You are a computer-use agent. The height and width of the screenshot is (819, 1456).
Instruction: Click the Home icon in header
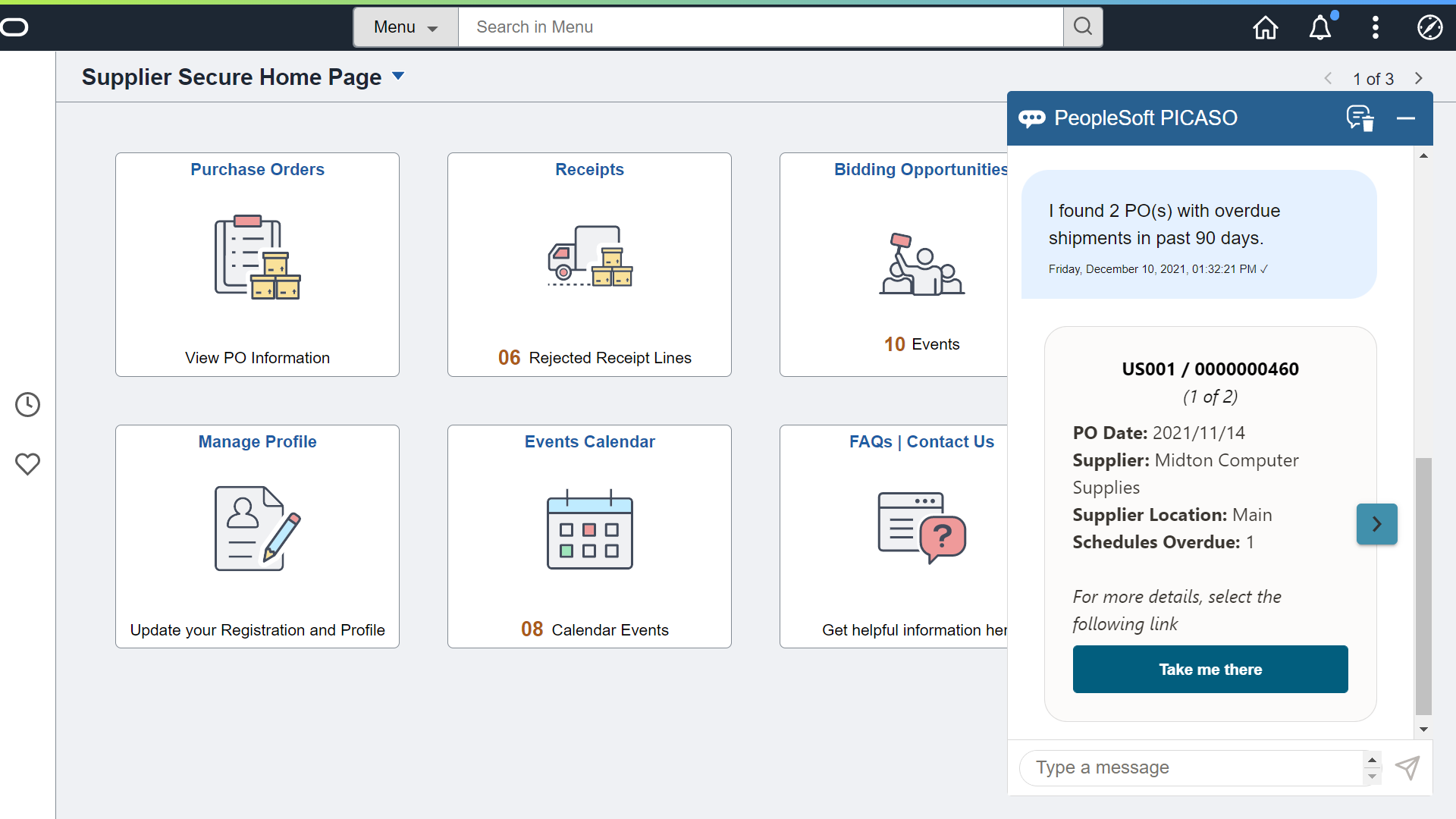click(1265, 27)
